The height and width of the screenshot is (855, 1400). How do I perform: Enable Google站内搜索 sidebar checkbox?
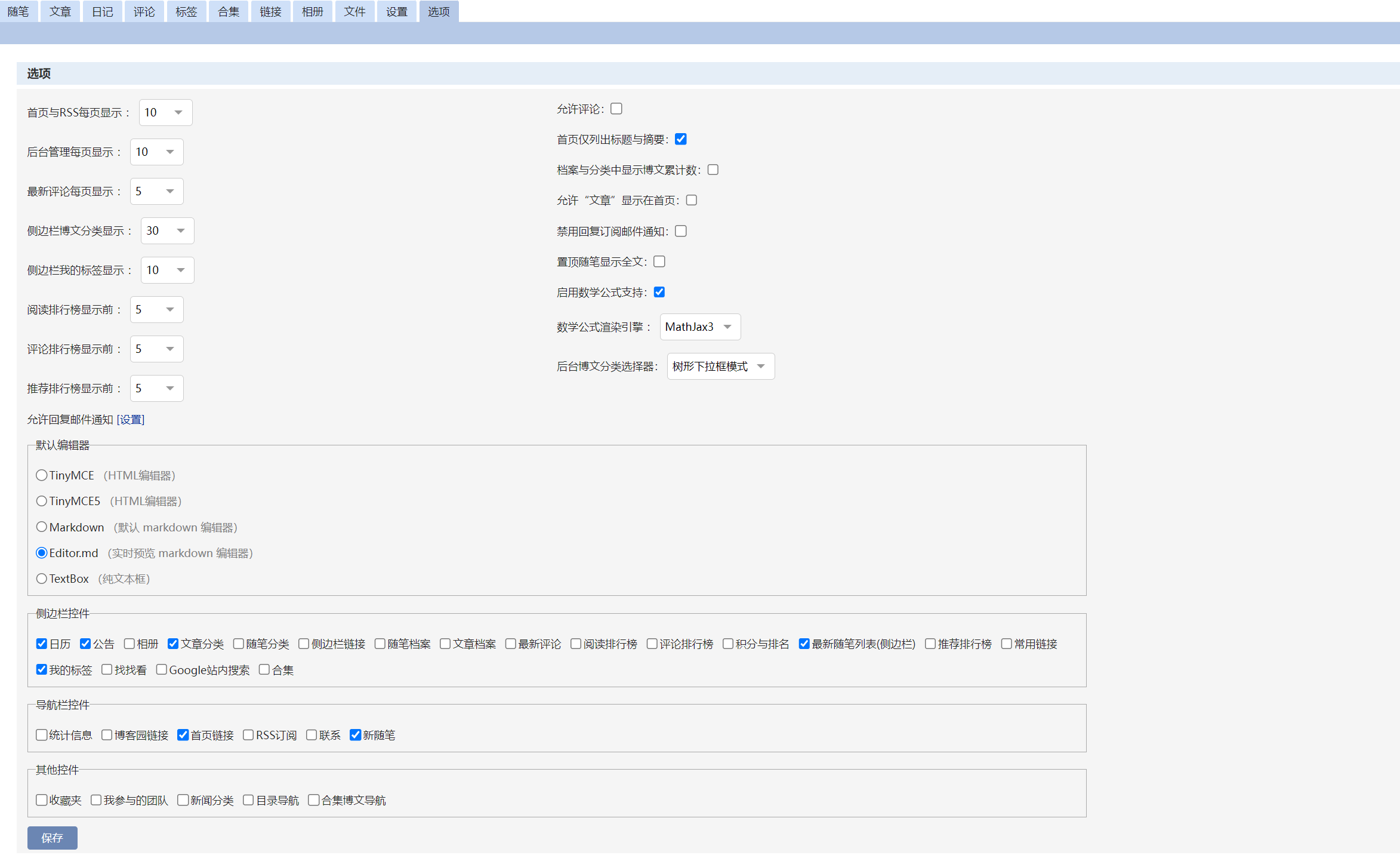point(162,670)
